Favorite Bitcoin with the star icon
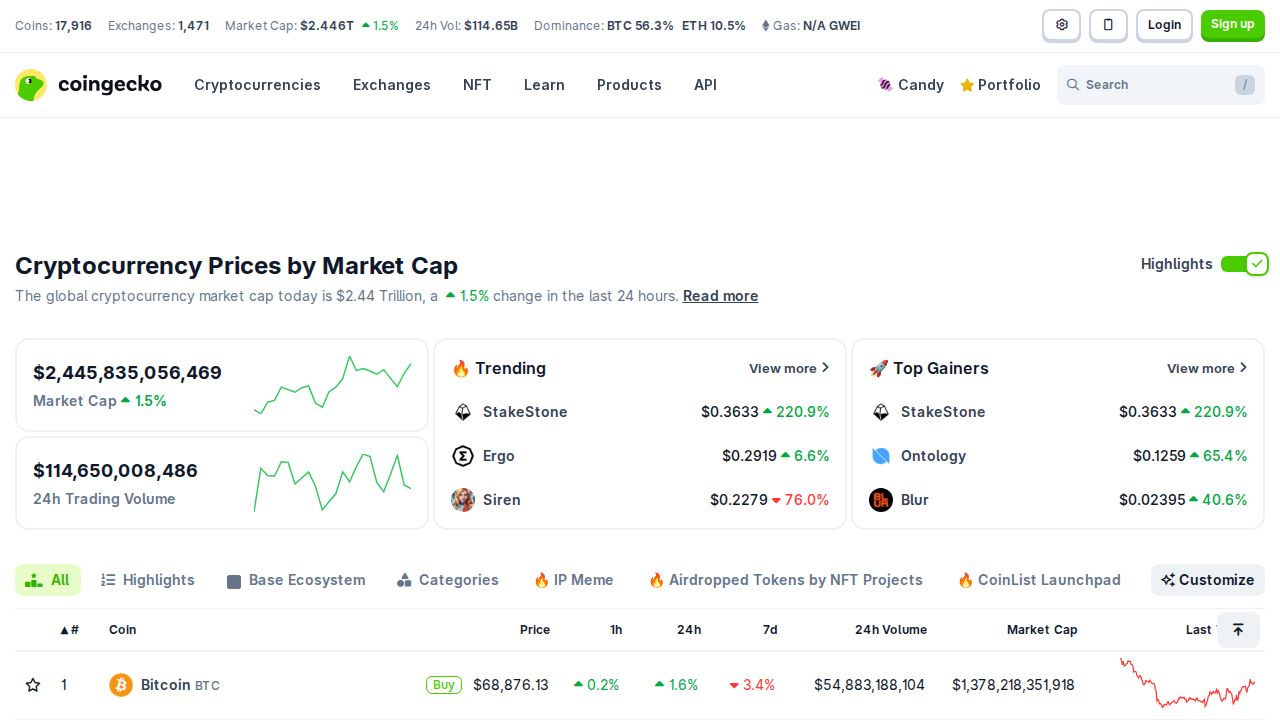This screenshot has height=720, width=1280. click(33, 685)
